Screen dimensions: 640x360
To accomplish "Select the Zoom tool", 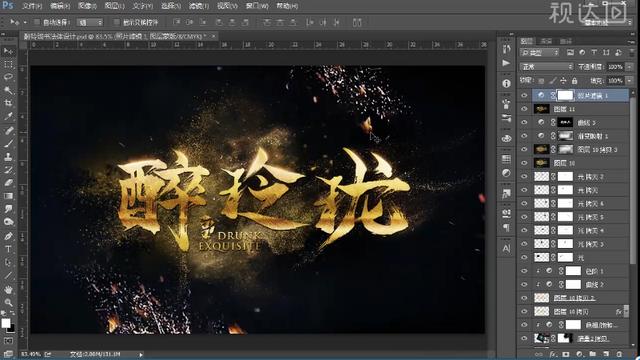I will point(8,302).
